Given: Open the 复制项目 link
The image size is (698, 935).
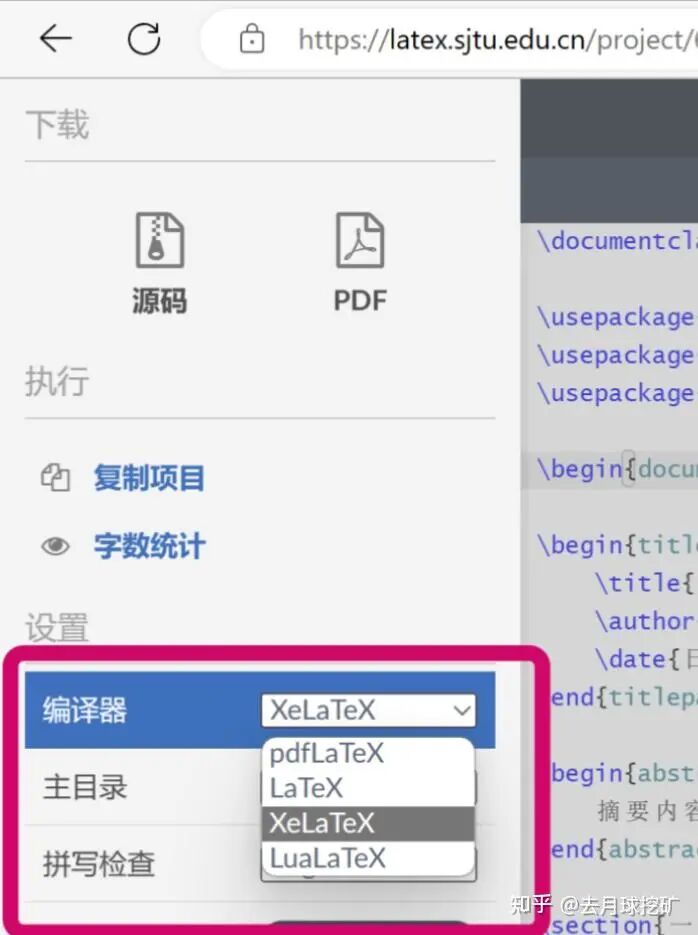Looking at the screenshot, I should [149, 478].
